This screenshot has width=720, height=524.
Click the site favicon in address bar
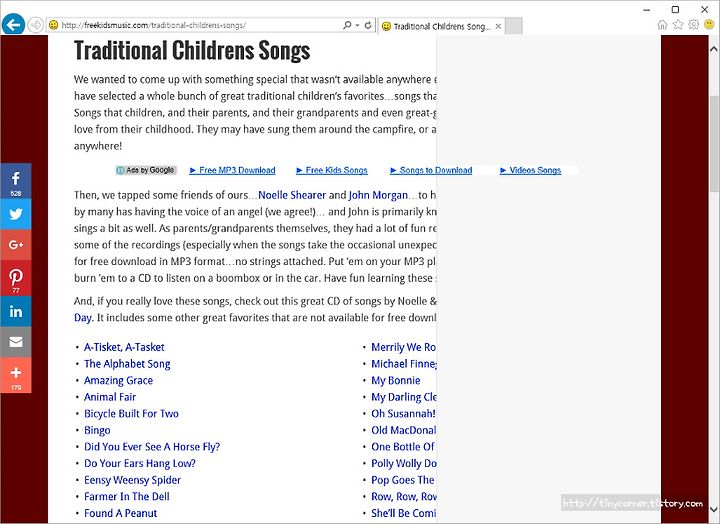click(53, 25)
